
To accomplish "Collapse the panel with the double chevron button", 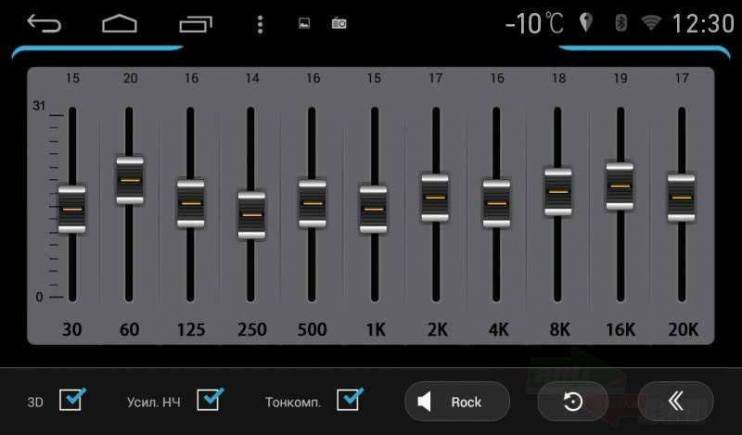I will [676, 401].
